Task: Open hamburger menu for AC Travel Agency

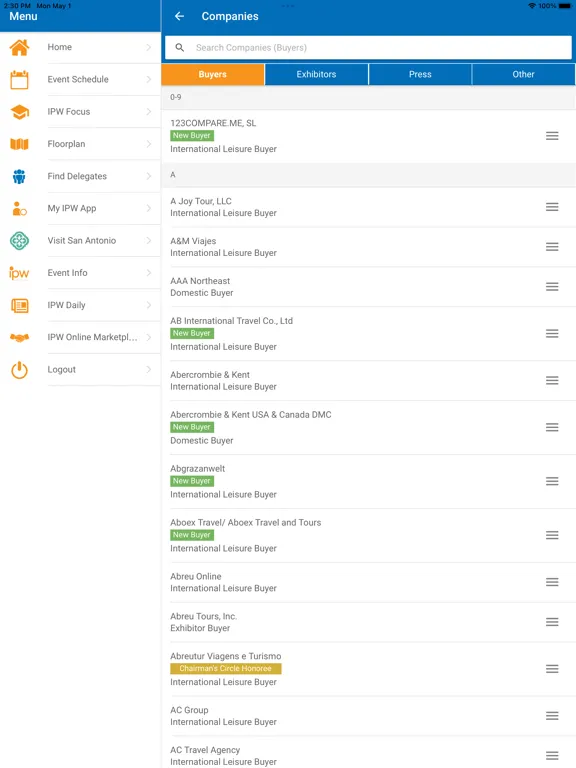Action: pyautogui.click(x=552, y=756)
